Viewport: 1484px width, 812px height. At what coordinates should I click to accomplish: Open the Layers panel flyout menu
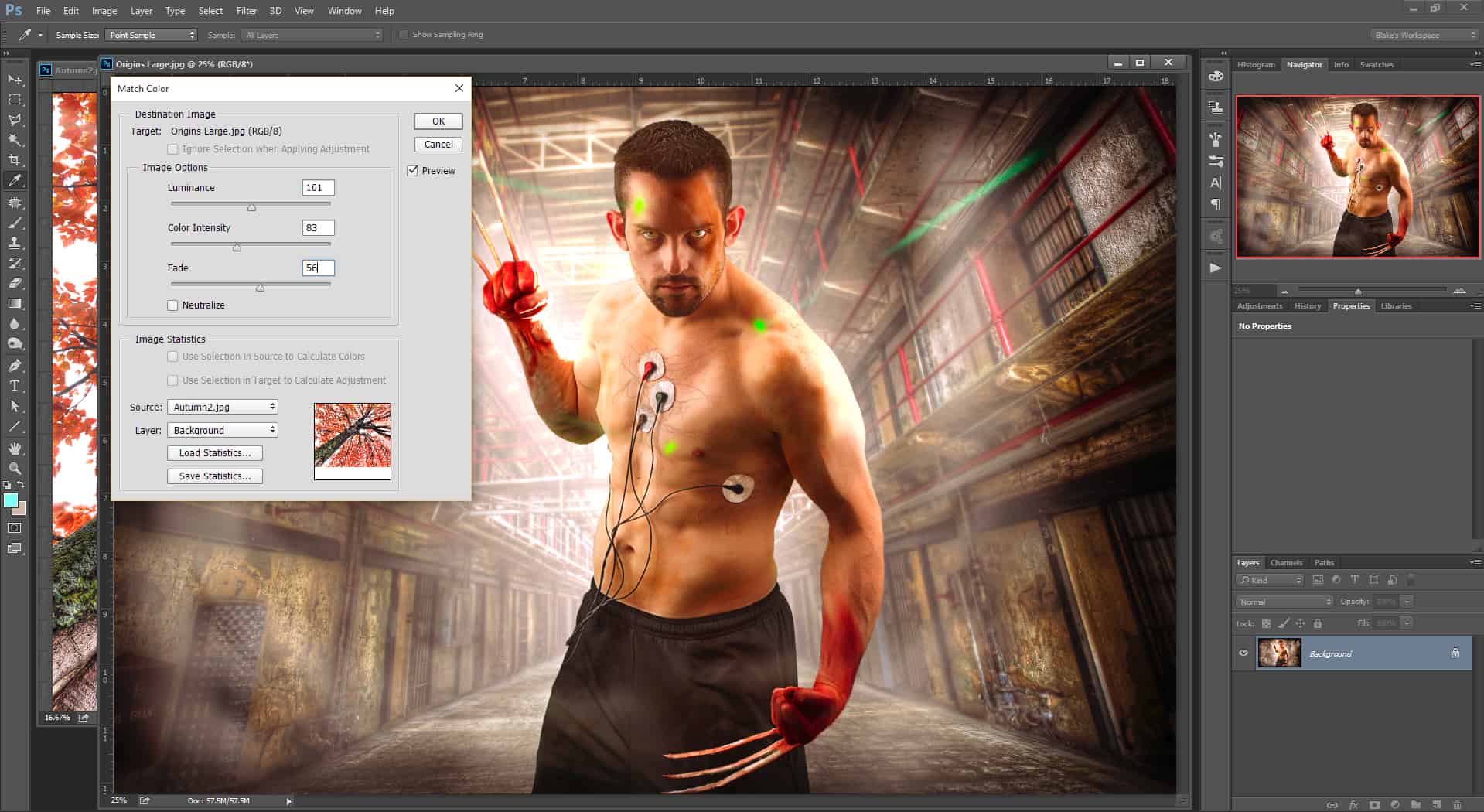click(x=1475, y=563)
